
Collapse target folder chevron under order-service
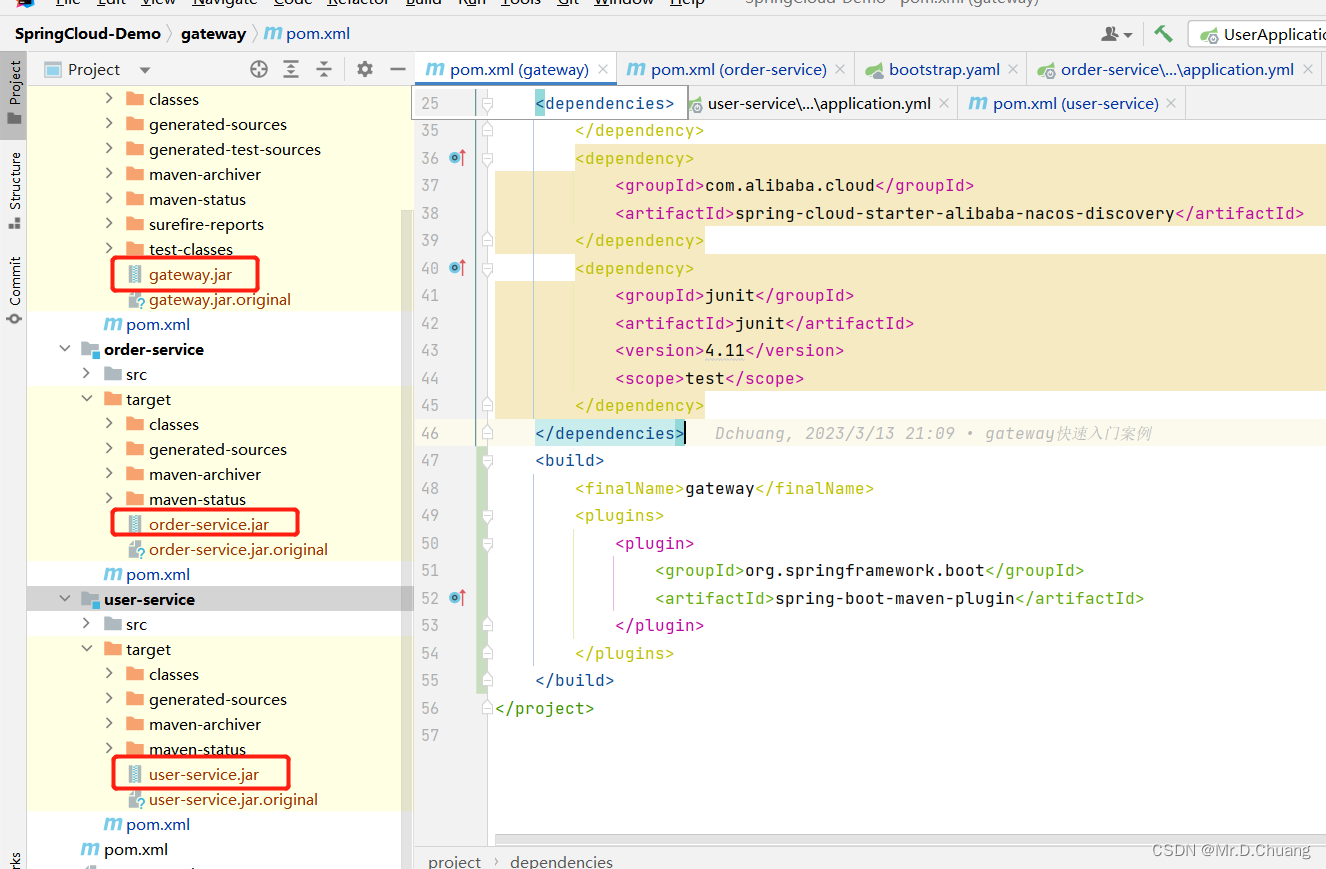[x=87, y=399]
